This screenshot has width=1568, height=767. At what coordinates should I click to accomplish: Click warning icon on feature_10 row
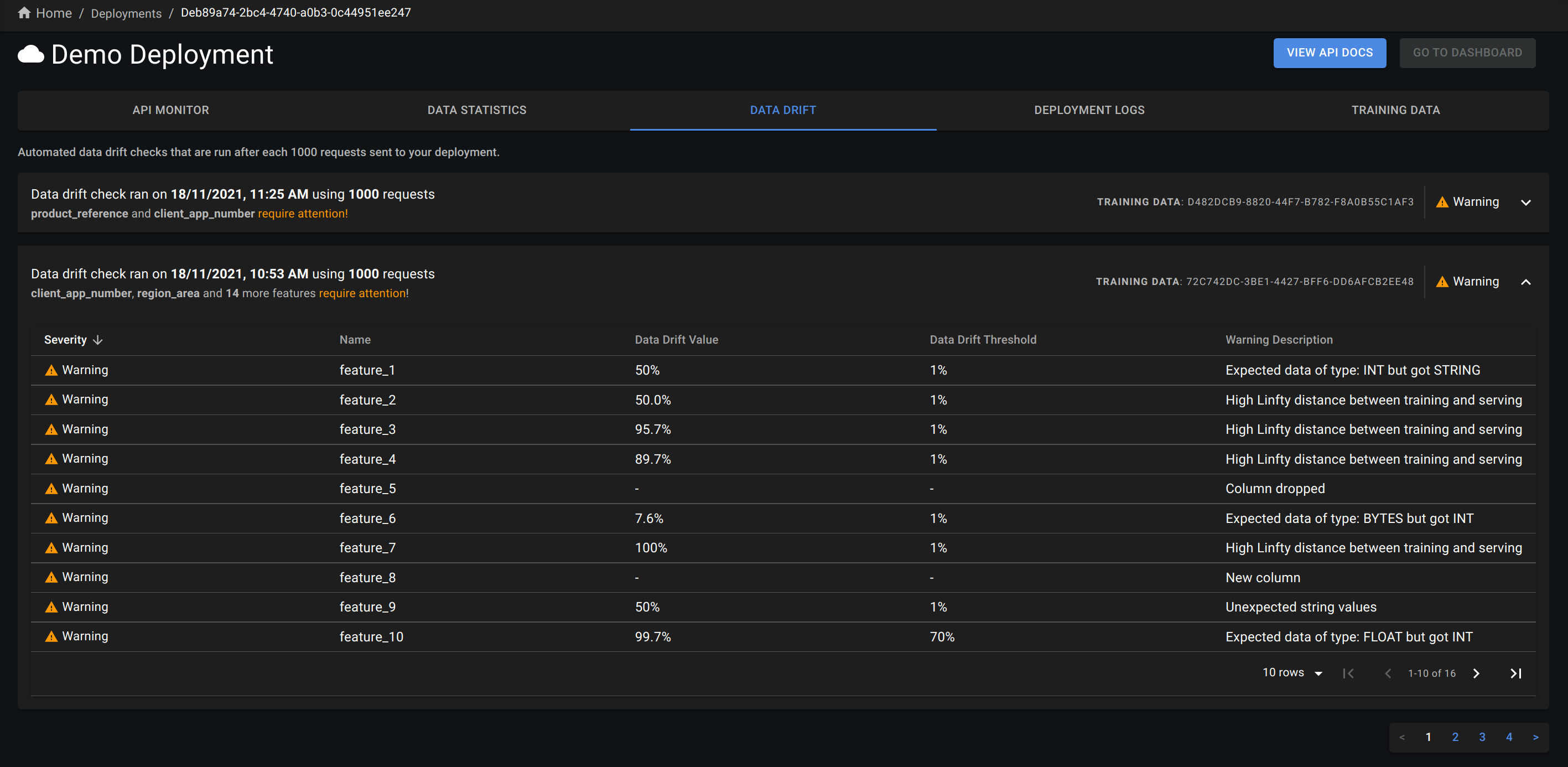[52, 636]
